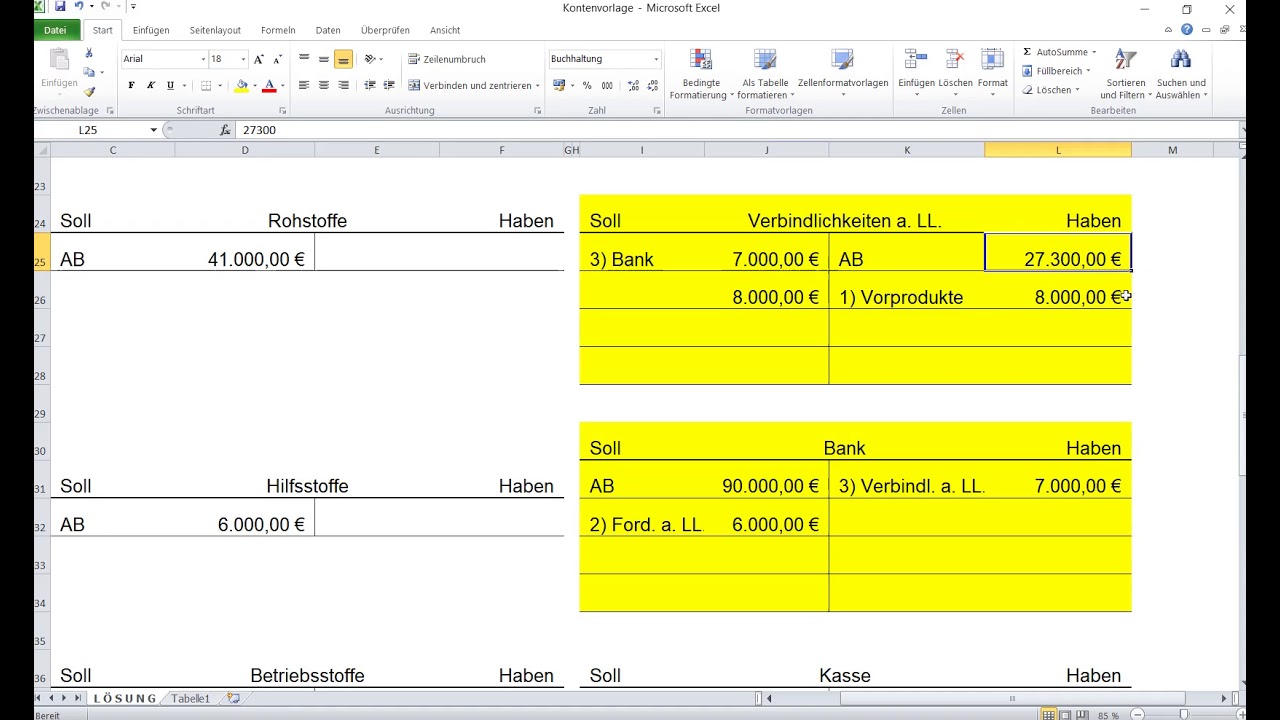Click the large Einfügen paste icon
This screenshot has height=720, width=1280.
click(59, 60)
